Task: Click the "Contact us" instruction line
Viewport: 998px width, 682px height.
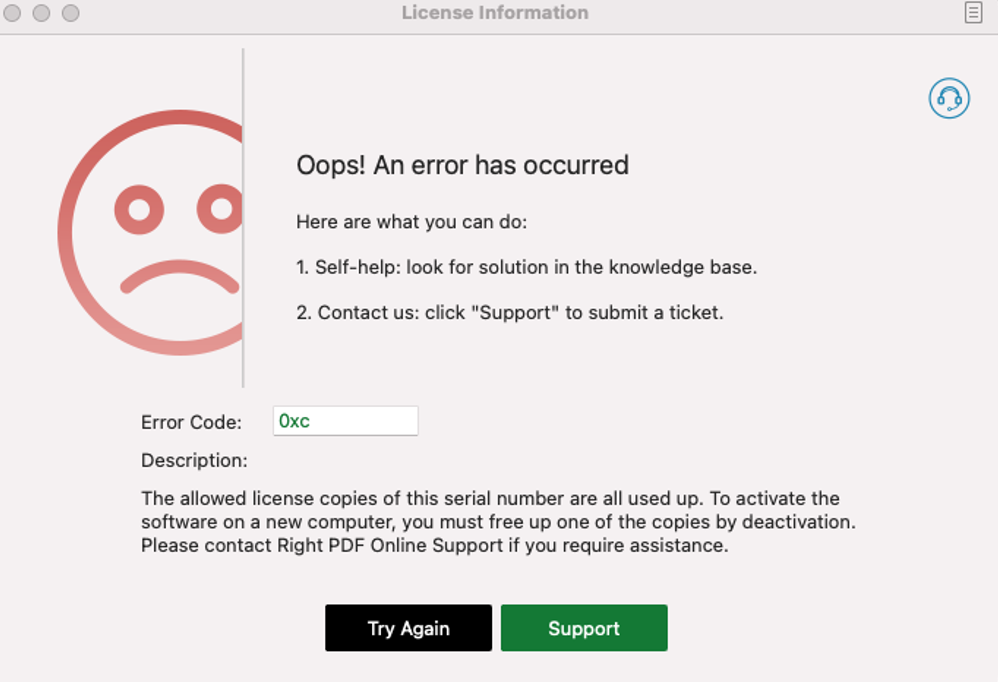Action: click(x=510, y=313)
